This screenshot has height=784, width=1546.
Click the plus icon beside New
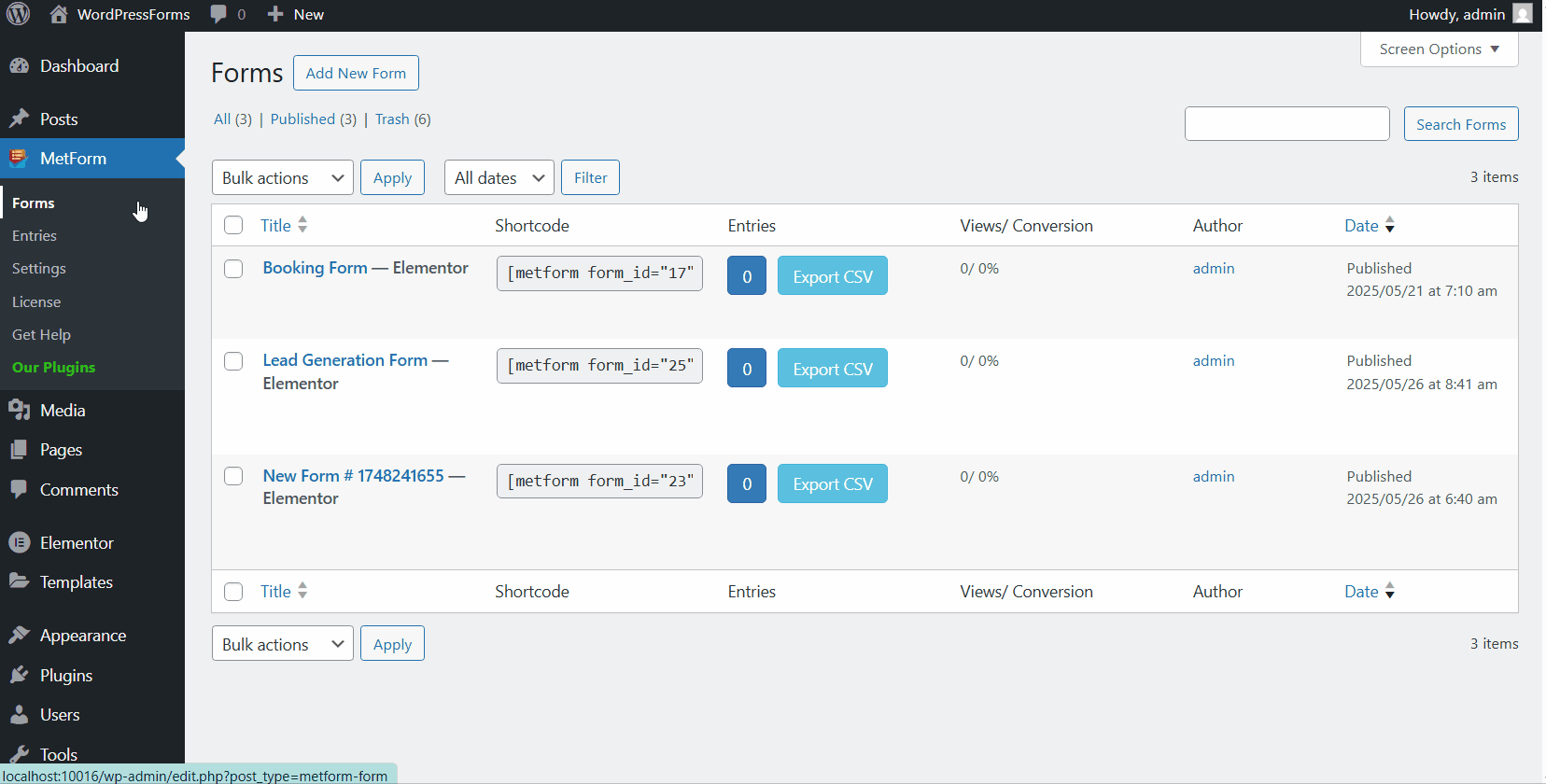275,14
